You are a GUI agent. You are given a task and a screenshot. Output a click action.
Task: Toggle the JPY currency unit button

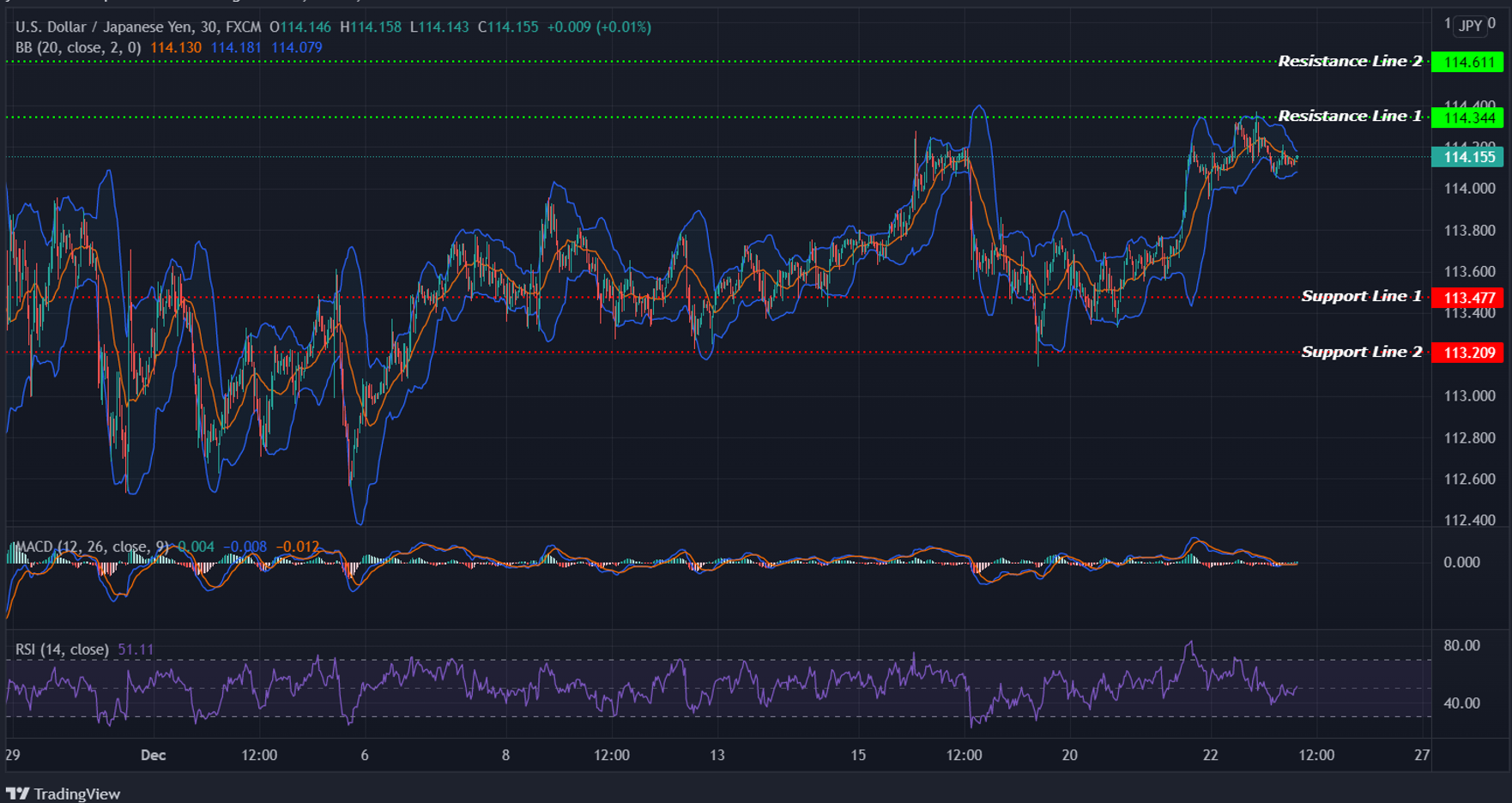pos(1469,25)
